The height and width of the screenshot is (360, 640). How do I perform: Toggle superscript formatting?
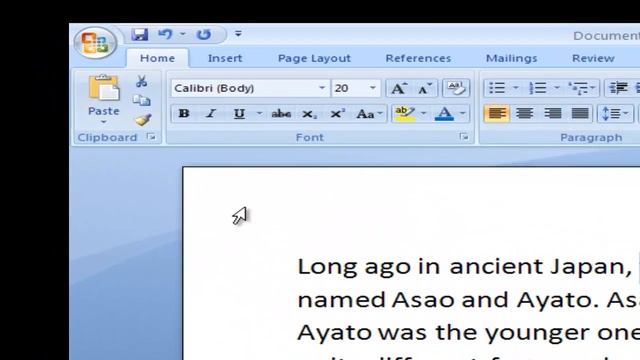click(338, 113)
